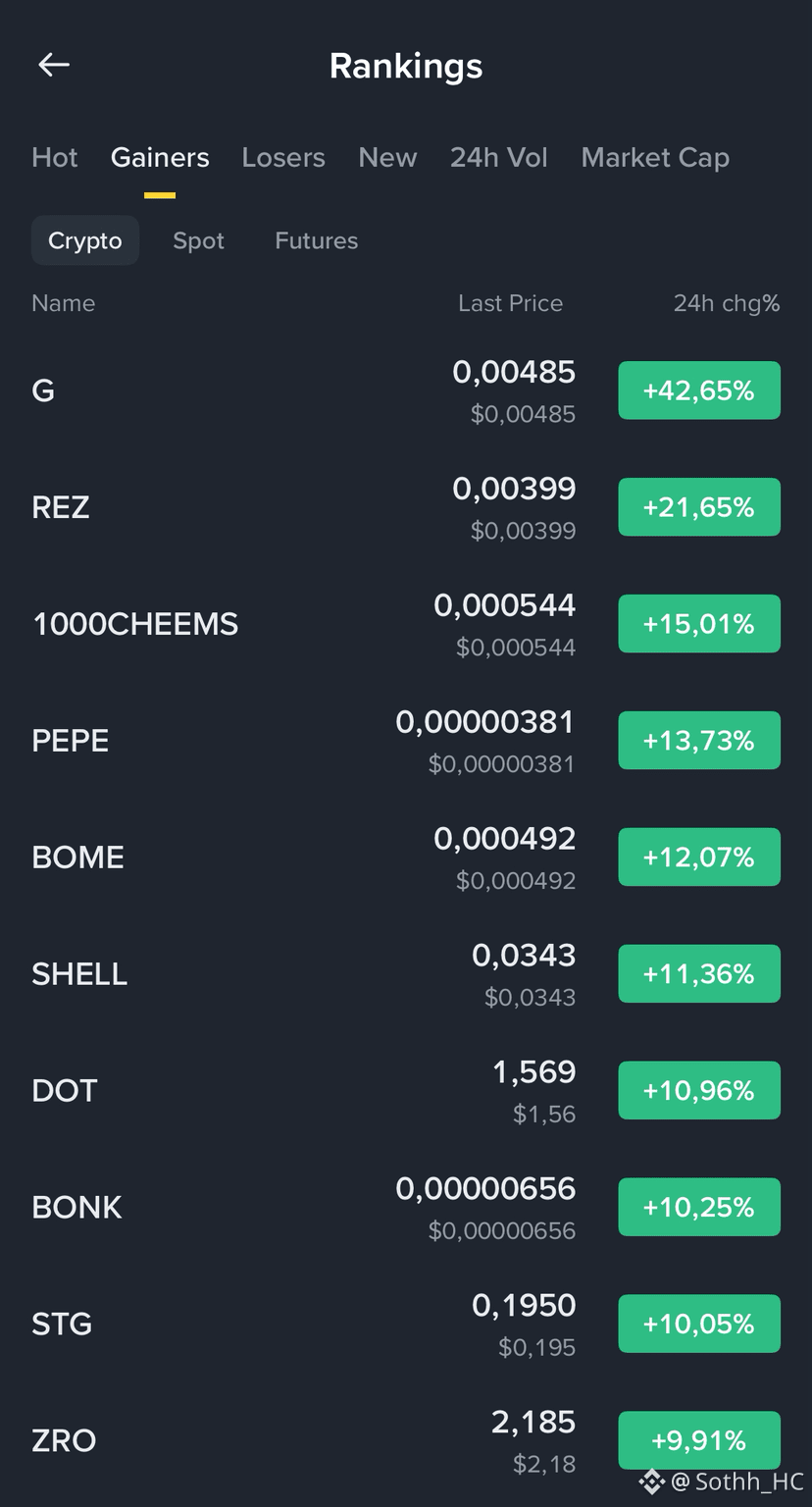Show the Market Cap rankings tab
Image resolution: width=812 pixels, height=1507 pixels.
655,158
